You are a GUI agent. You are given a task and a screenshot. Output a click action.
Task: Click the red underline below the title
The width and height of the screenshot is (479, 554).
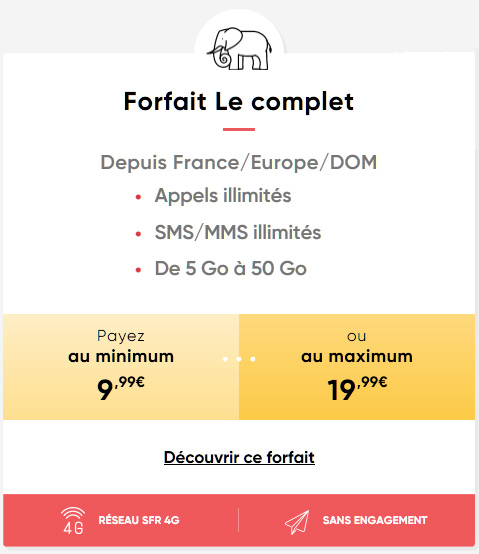[239, 129]
